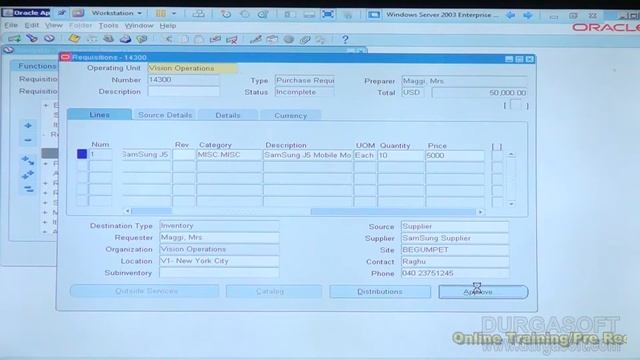Click the New record toolbar icon
The width and height of the screenshot is (640, 360).
point(14,39)
